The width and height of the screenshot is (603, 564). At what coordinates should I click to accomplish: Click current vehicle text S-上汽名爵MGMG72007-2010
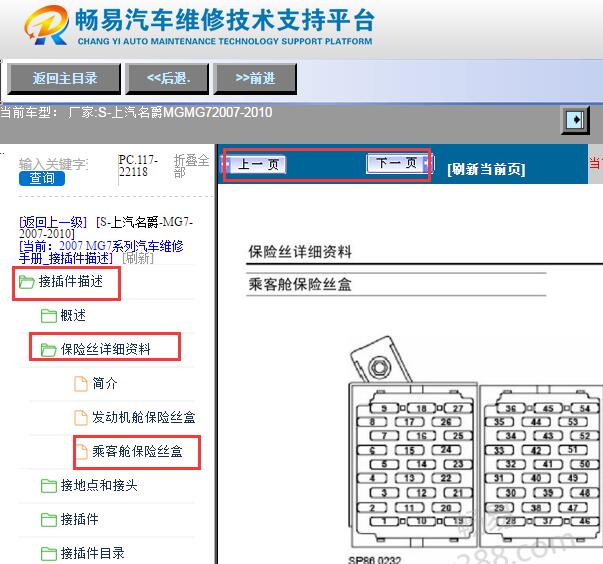(x=185, y=112)
